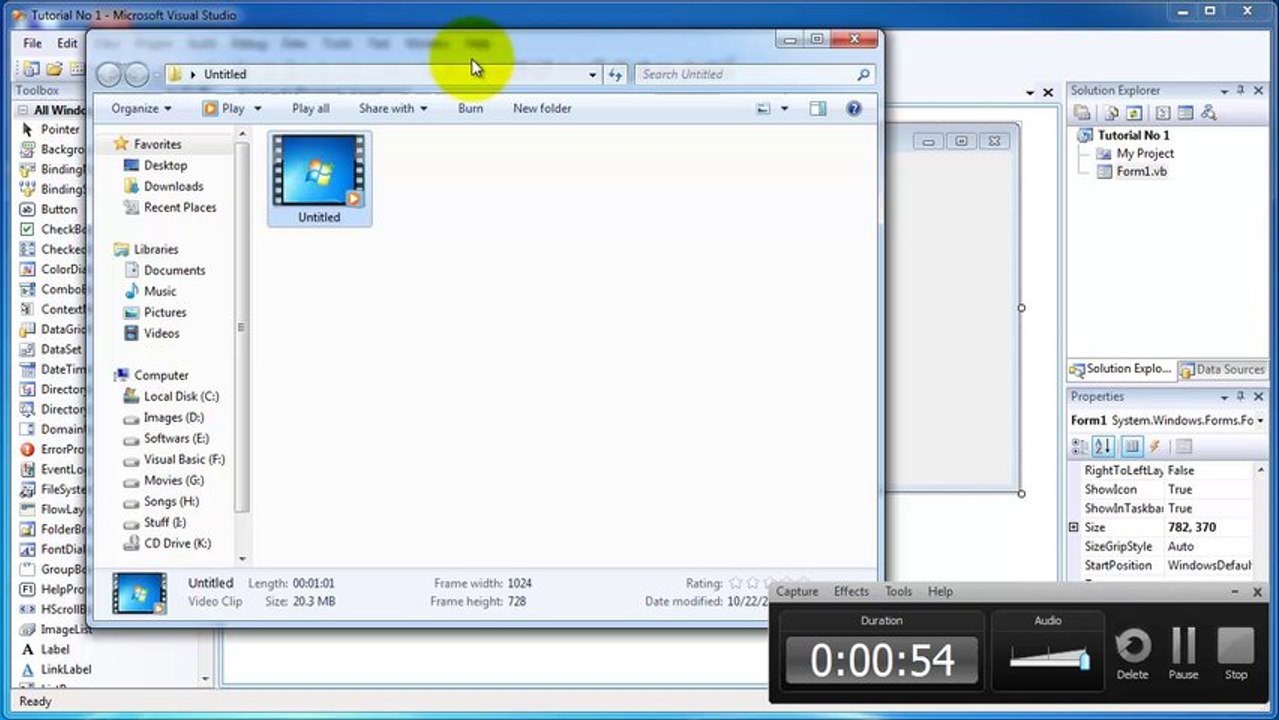Select Form1.vb in Solution Explorer

pyautogui.click(x=1131, y=171)
